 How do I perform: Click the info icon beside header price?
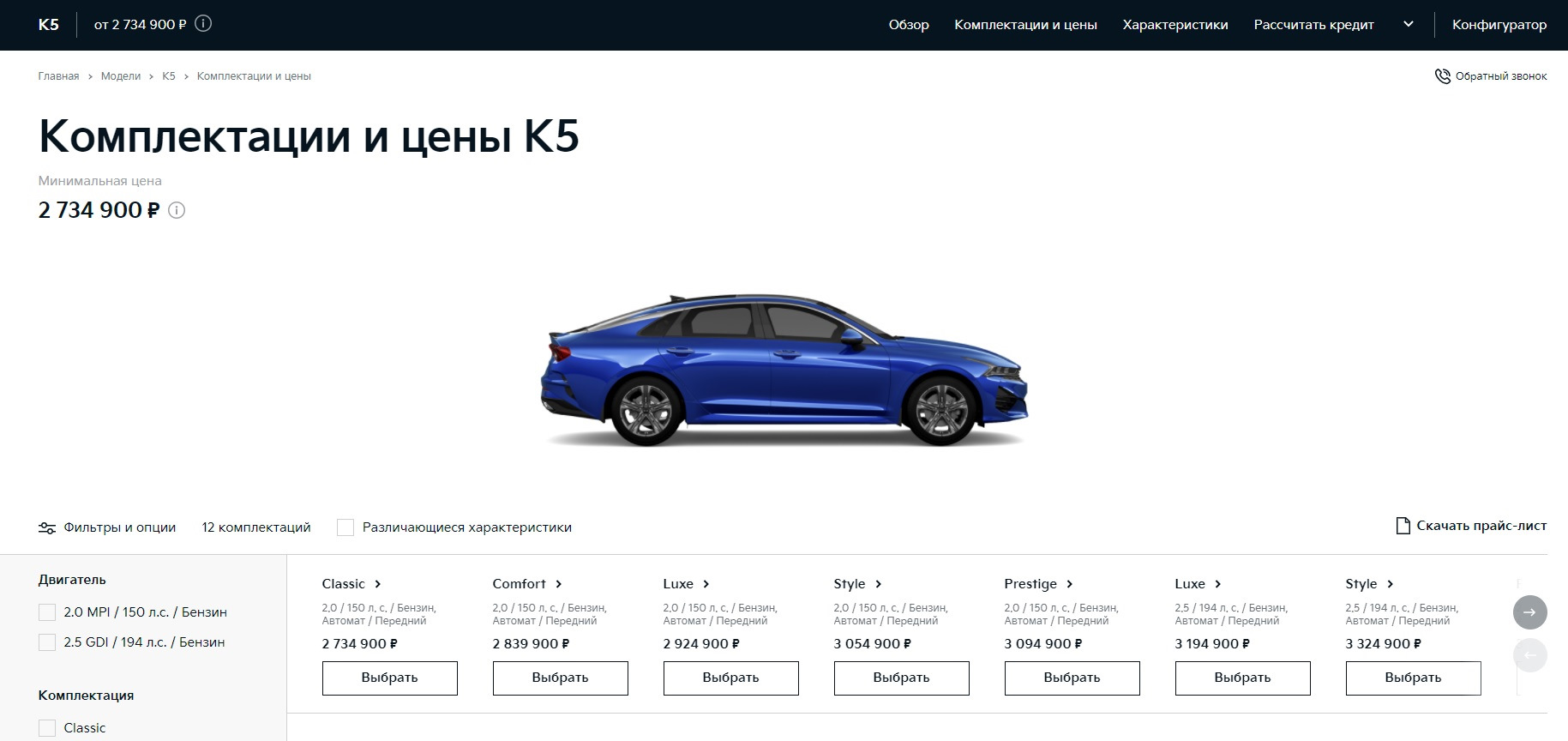(203, 24)
